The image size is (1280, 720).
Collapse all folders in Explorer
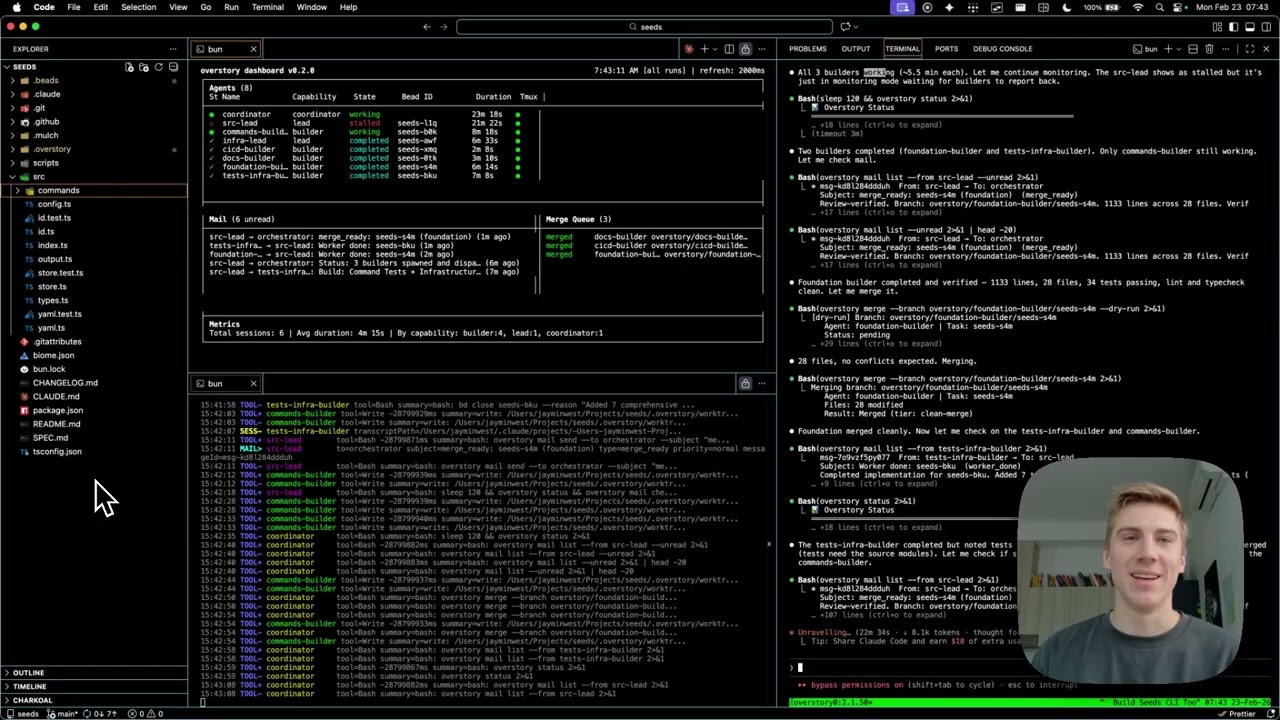click(x=173, y=67)
